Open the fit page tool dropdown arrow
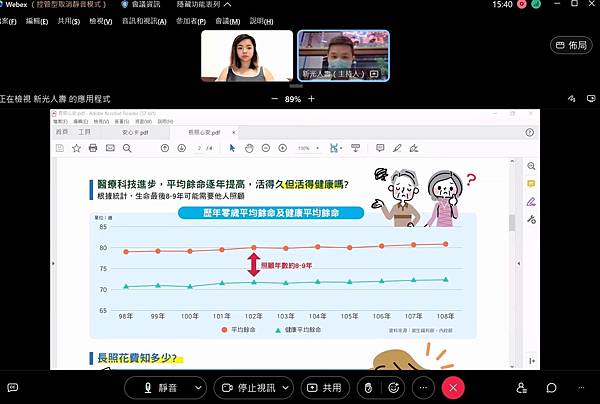 341,148
